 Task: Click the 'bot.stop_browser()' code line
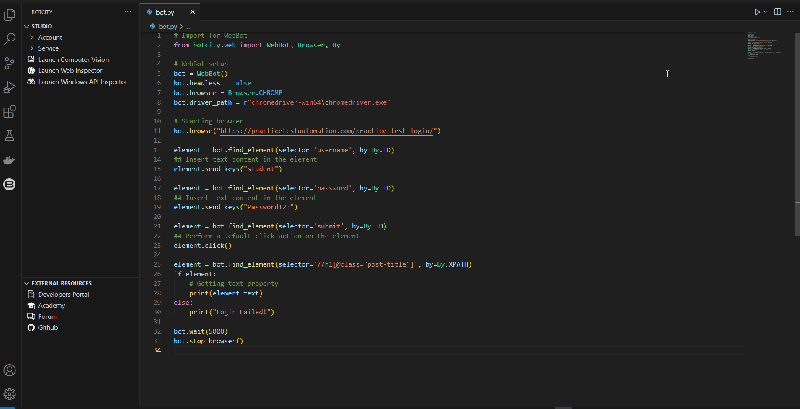pyautogui.click(x=209, y=341)
